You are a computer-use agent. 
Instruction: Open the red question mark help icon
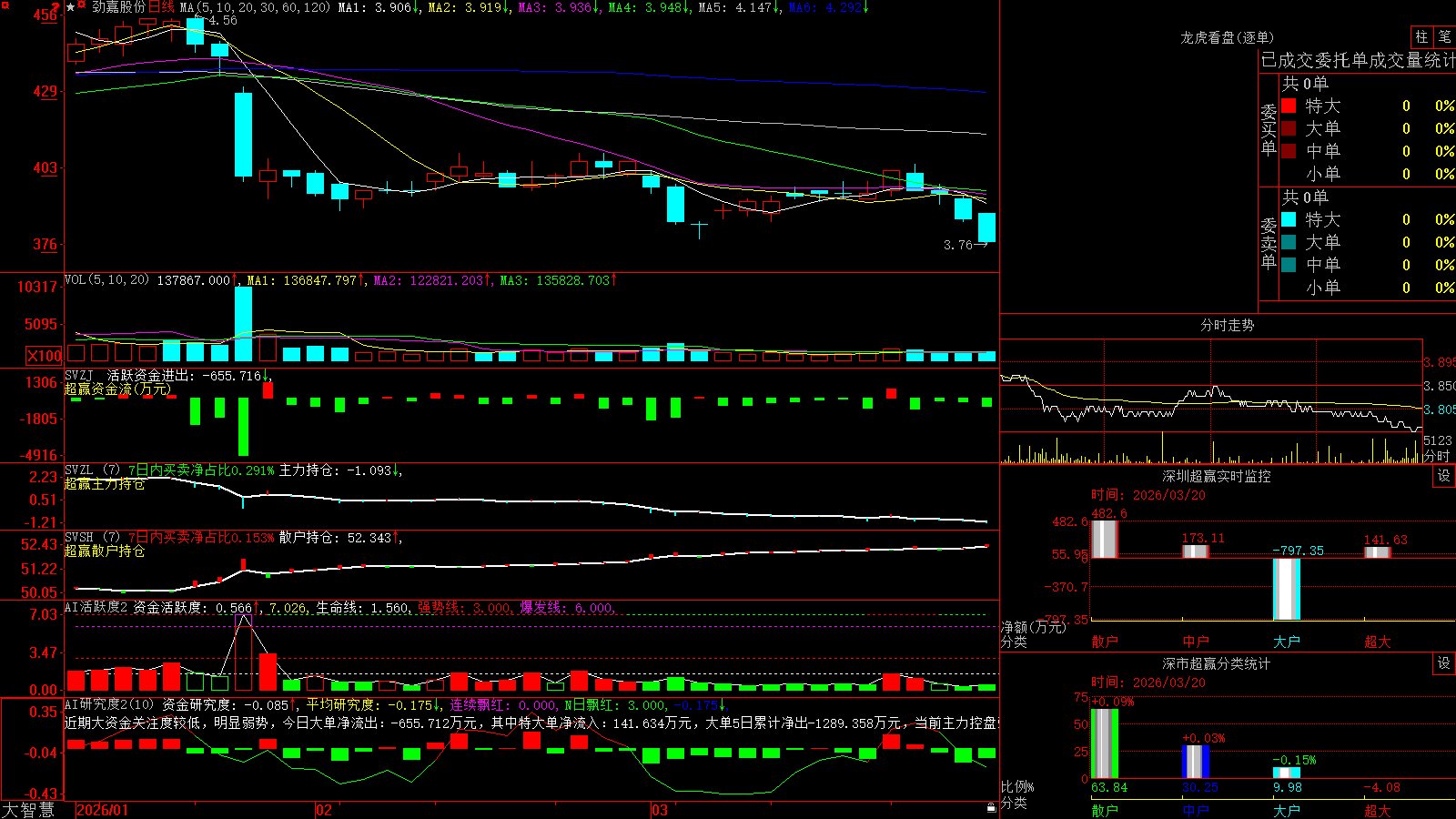coord(56,7)
